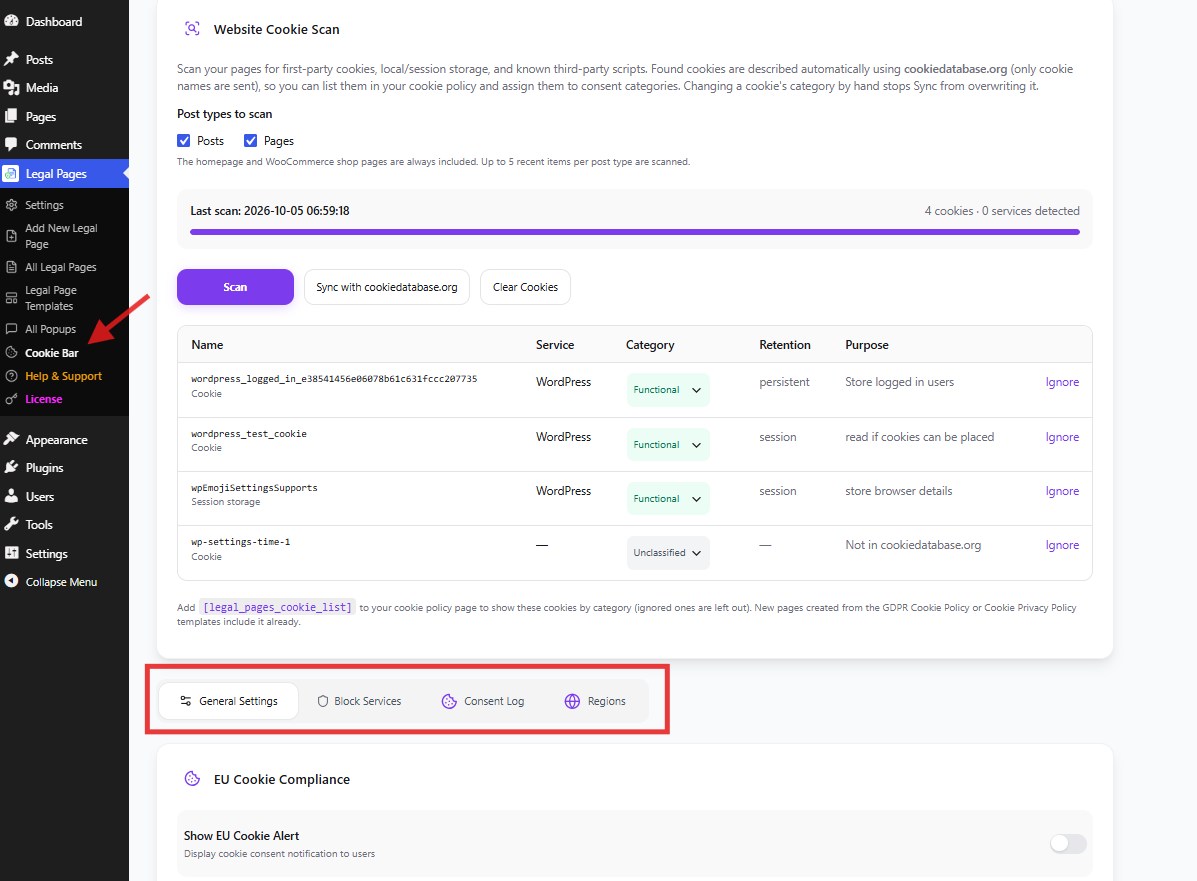Open Legal Page Templates submenu item
The image size is (1197, 881).
pos(50,298)
